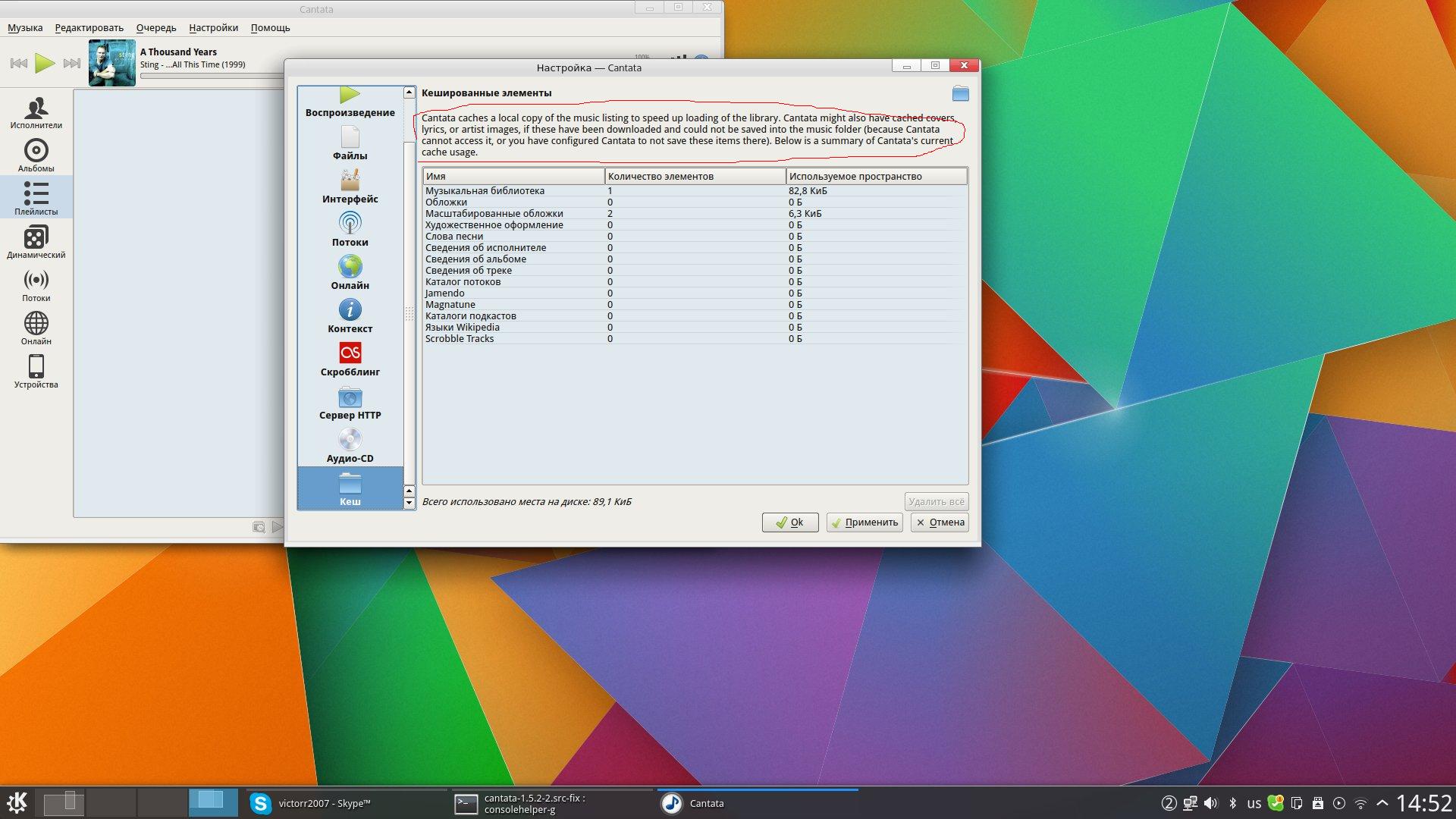
Task: Open the Scrobbling settings page
Action: pos(350,359)
